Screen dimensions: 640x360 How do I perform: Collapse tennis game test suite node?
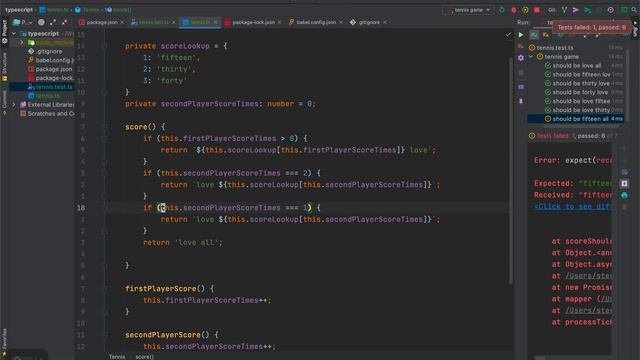point(531,57)
